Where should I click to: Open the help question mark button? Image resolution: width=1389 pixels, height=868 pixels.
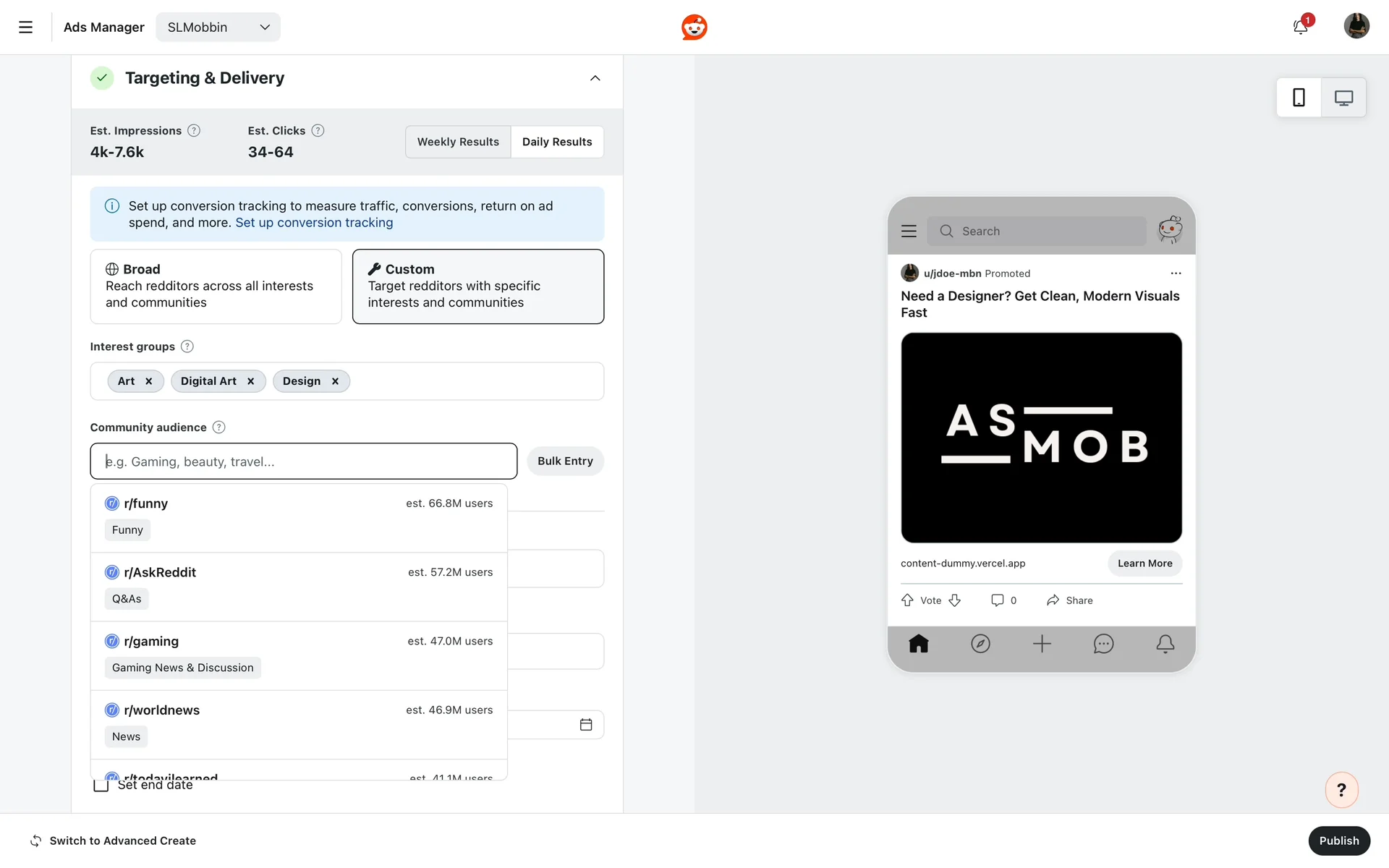[x=1341, y=790]
